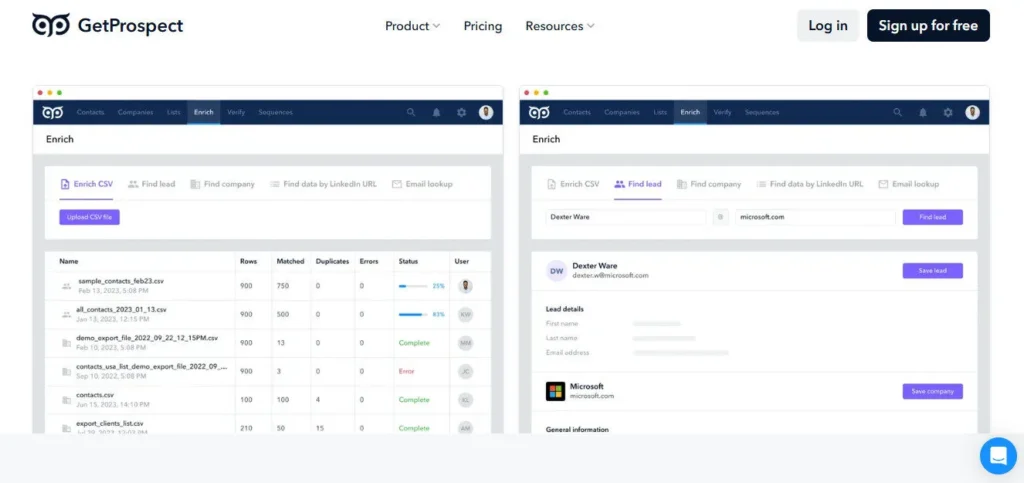The width and height of the screenshot is (1024, 483).
Task: Select Find lead tab in right window
Action: [x=638, y=185]
